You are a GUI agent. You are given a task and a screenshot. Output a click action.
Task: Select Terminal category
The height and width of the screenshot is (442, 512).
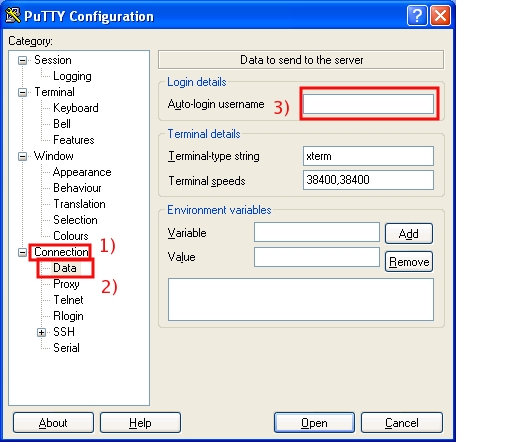tap(54, 92)
